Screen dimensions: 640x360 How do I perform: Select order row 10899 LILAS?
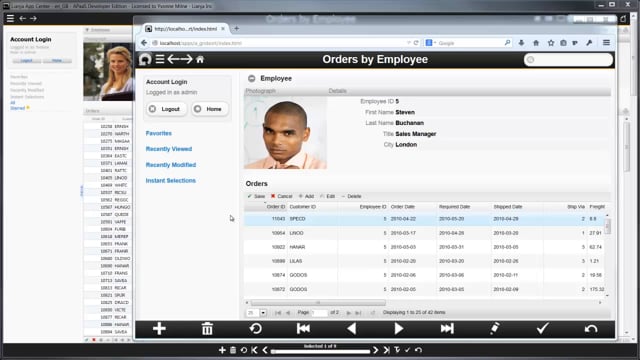[x=424, y=261]
